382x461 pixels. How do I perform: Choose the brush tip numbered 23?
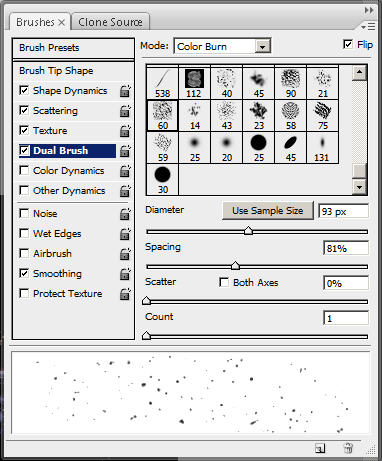coord(258,115)
